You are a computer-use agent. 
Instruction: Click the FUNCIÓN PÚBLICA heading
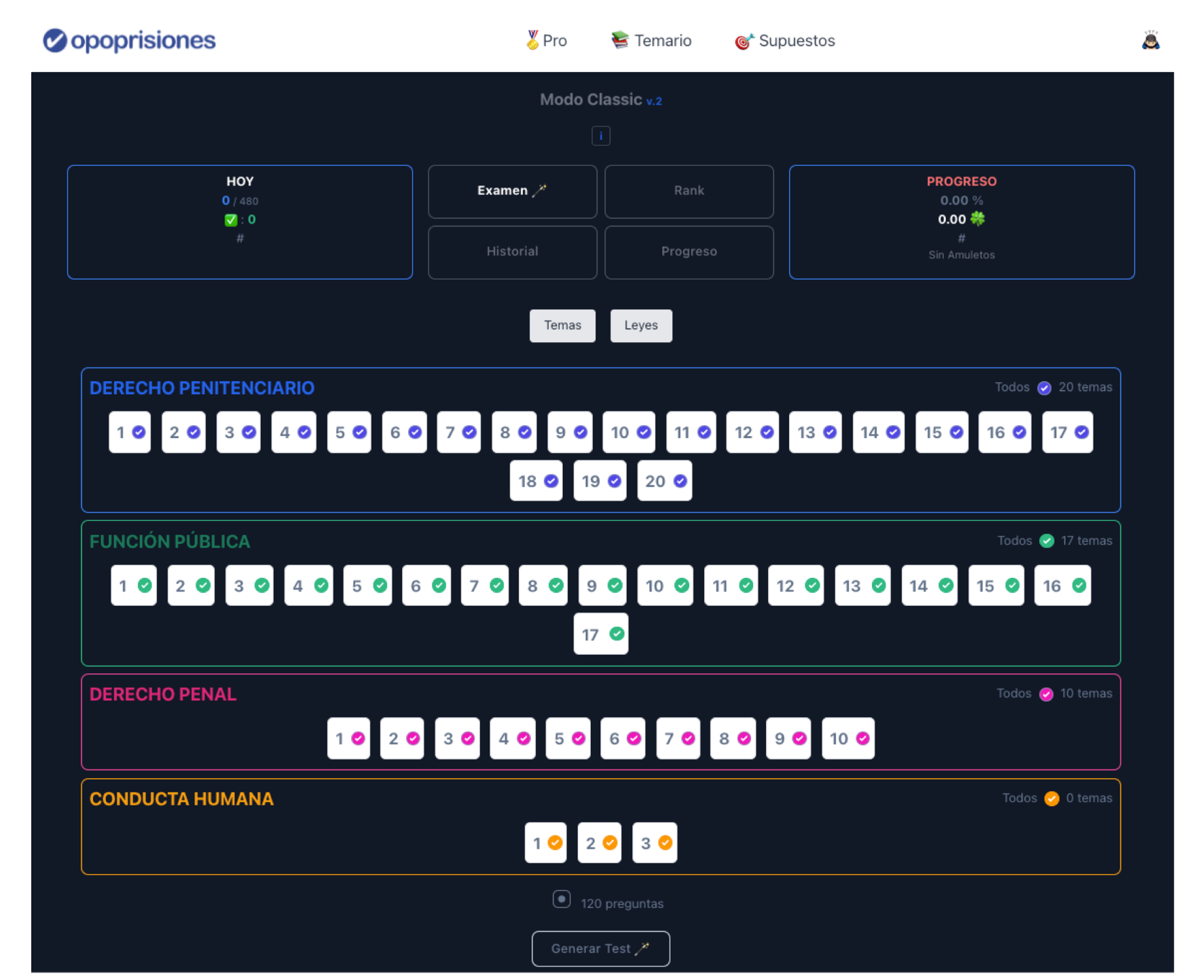click(170, 541)
